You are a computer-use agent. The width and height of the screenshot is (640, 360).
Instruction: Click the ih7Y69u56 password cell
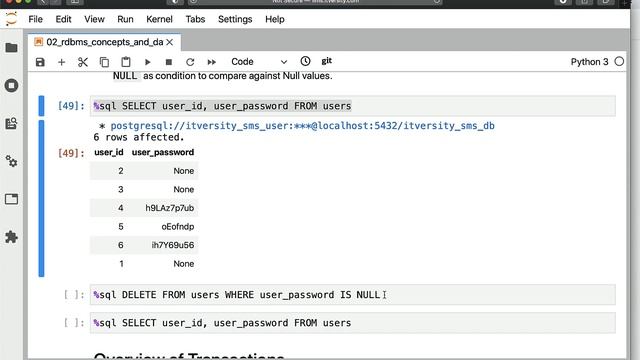pyautogui.click(x=173, y=245)
